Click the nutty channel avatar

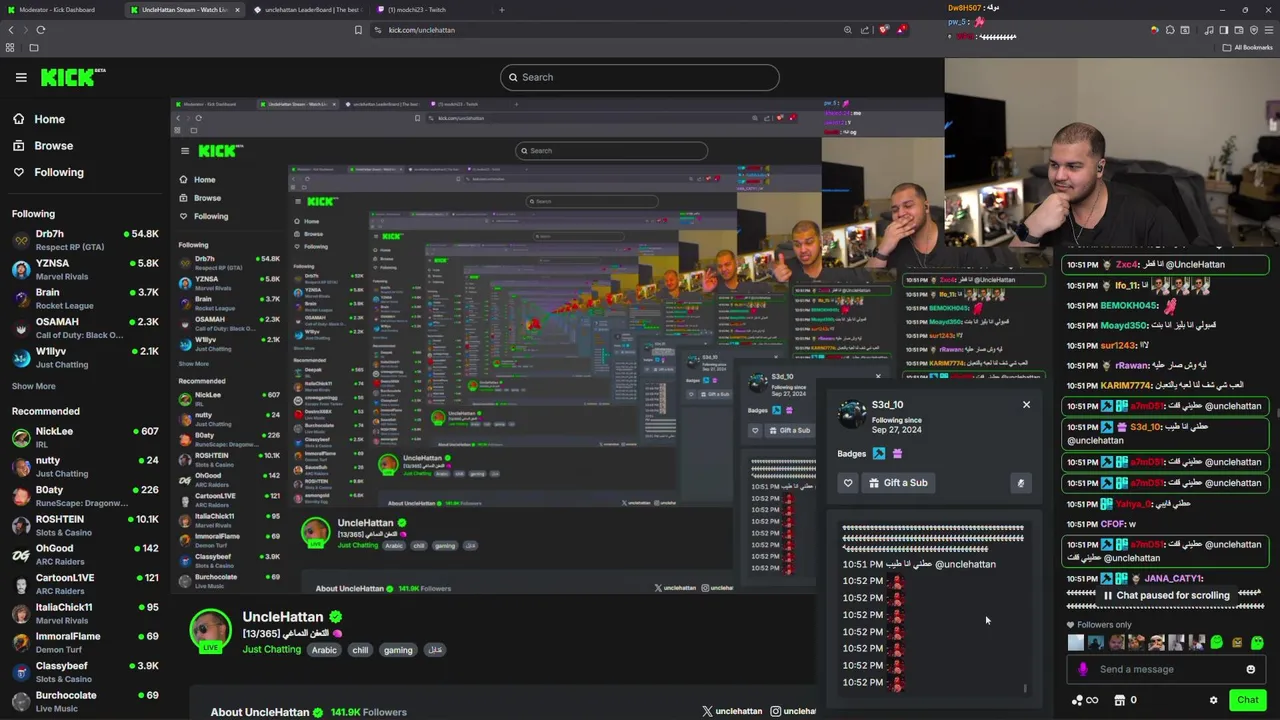point(21,466)
